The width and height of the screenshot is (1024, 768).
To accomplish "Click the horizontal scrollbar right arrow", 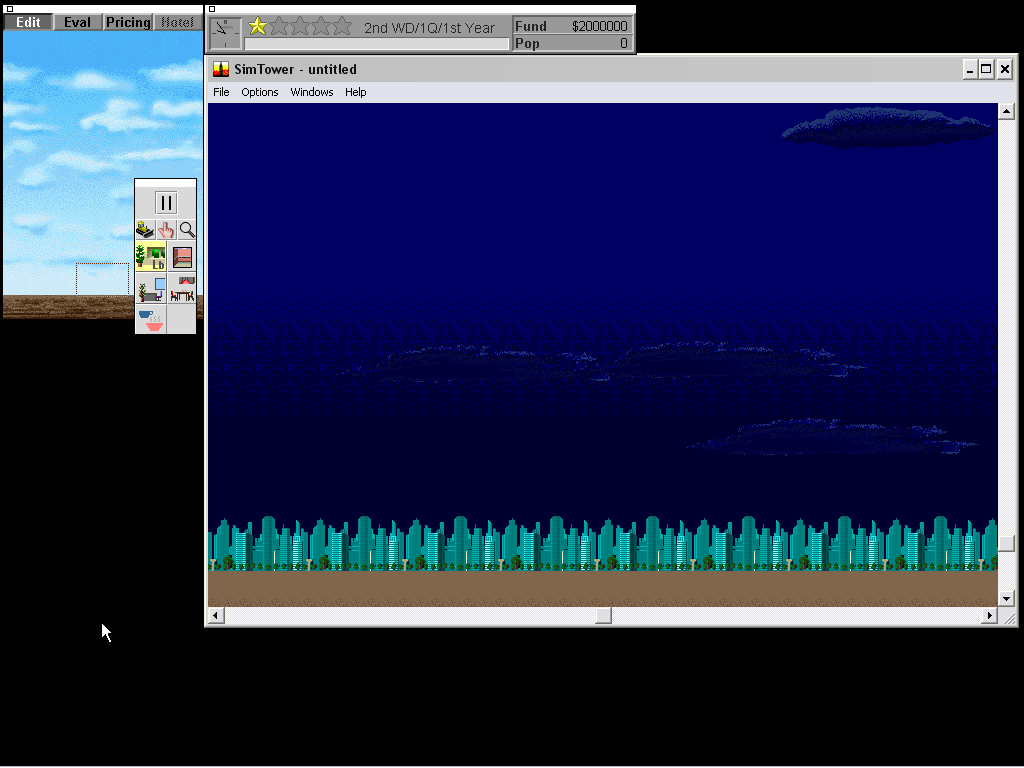I will point(989,615).
